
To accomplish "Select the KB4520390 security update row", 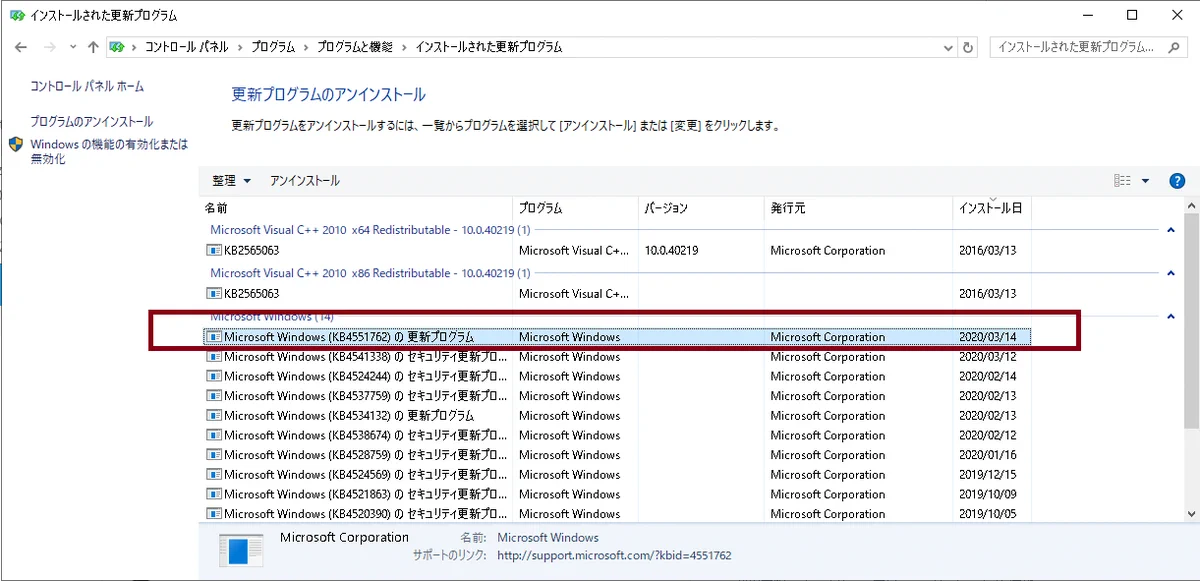I will [x=617, y=514].
